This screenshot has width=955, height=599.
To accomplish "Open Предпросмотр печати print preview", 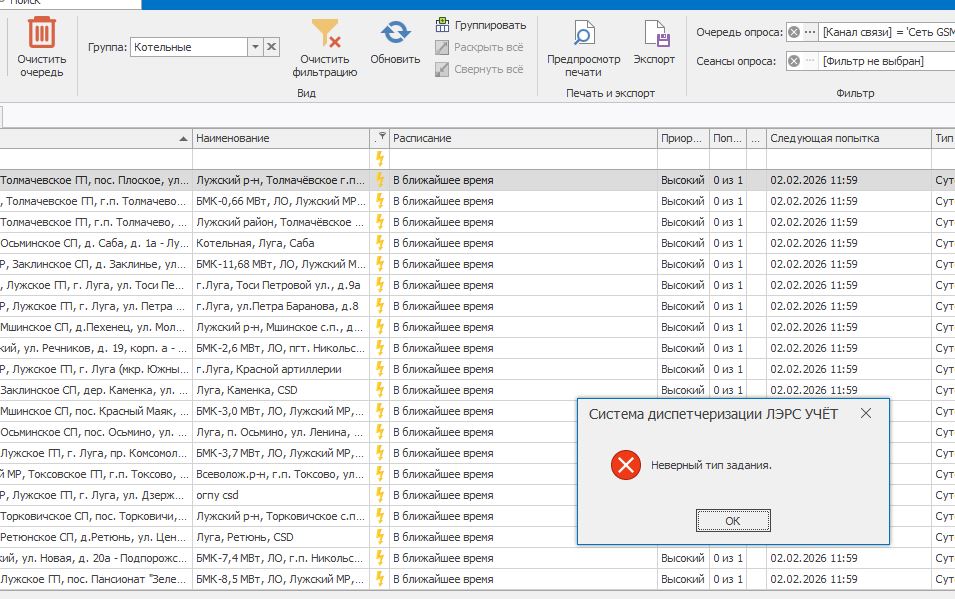I will [x=583, y=34].
